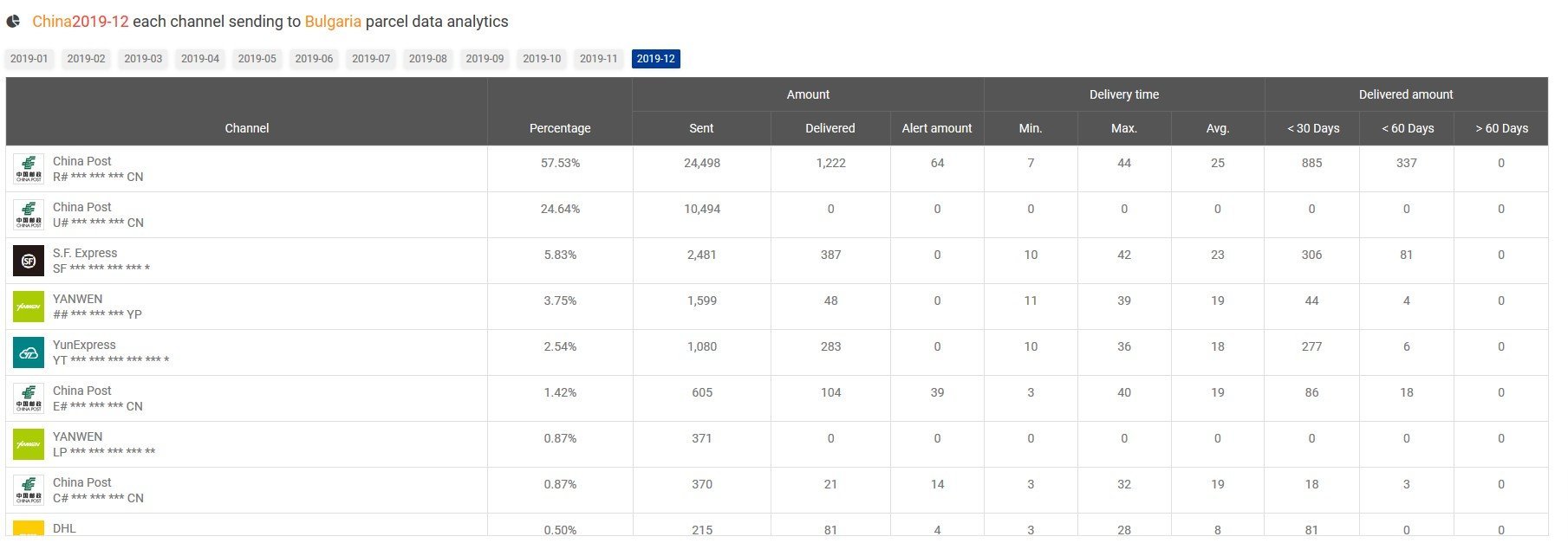Image resolution: width=1568 pixels, height=543 pixels.
Task: Click the Delivered column header
Action: coord(830,128)
